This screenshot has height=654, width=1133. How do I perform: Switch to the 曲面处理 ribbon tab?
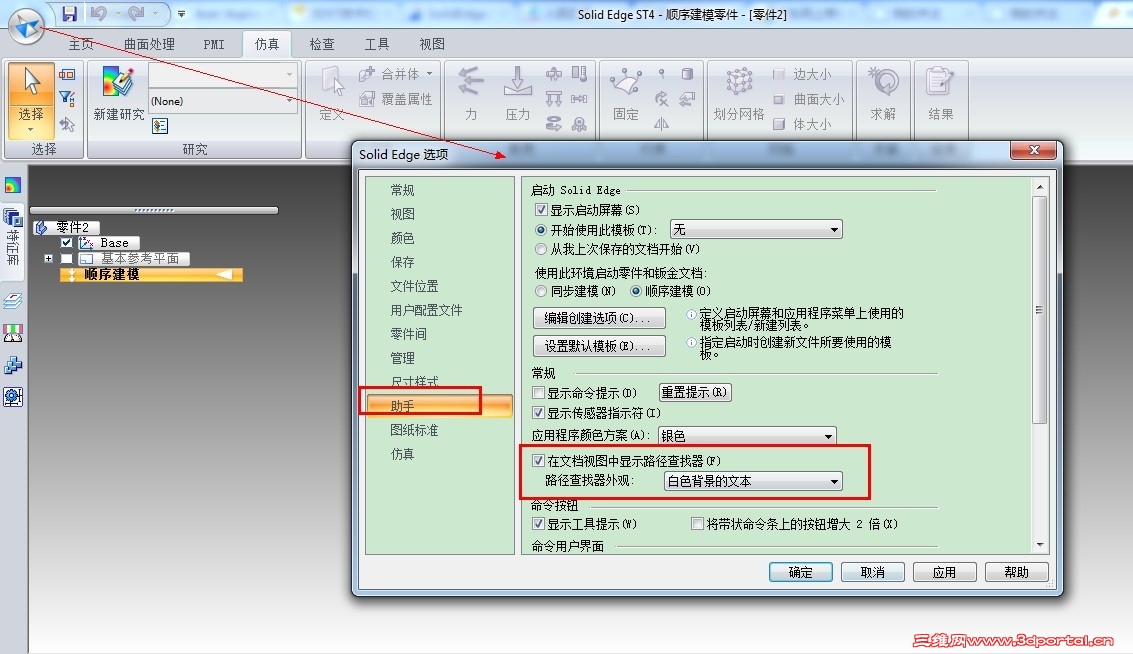click(150, 45)
